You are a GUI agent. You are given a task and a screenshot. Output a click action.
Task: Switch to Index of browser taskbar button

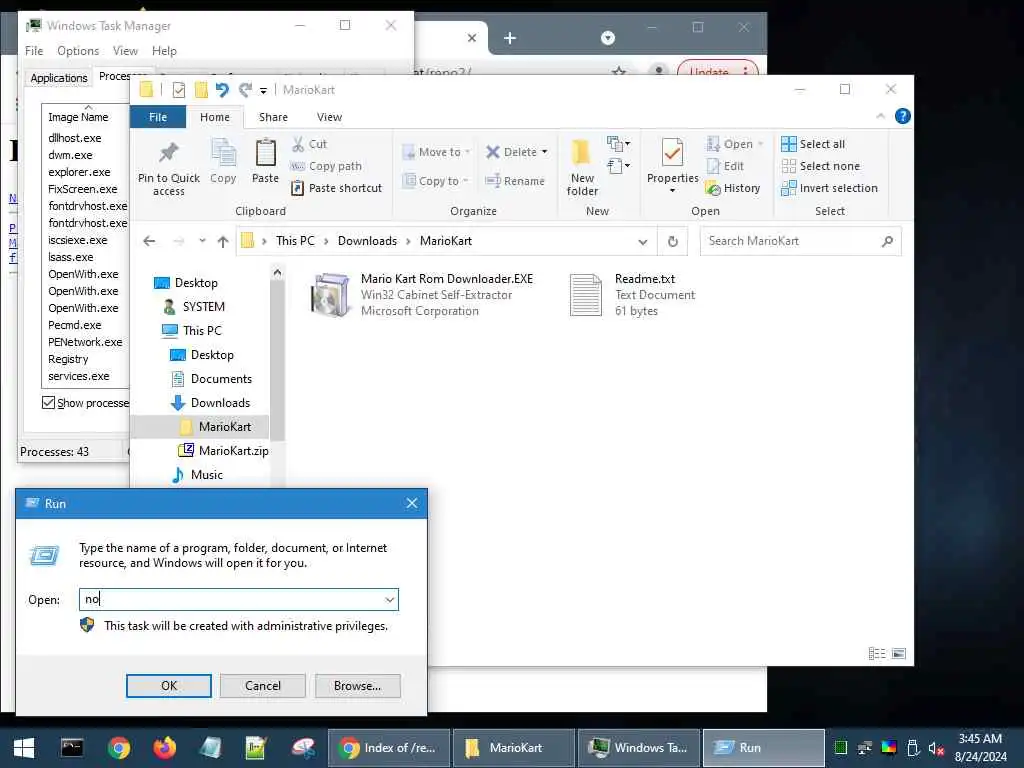click(388, 748)
